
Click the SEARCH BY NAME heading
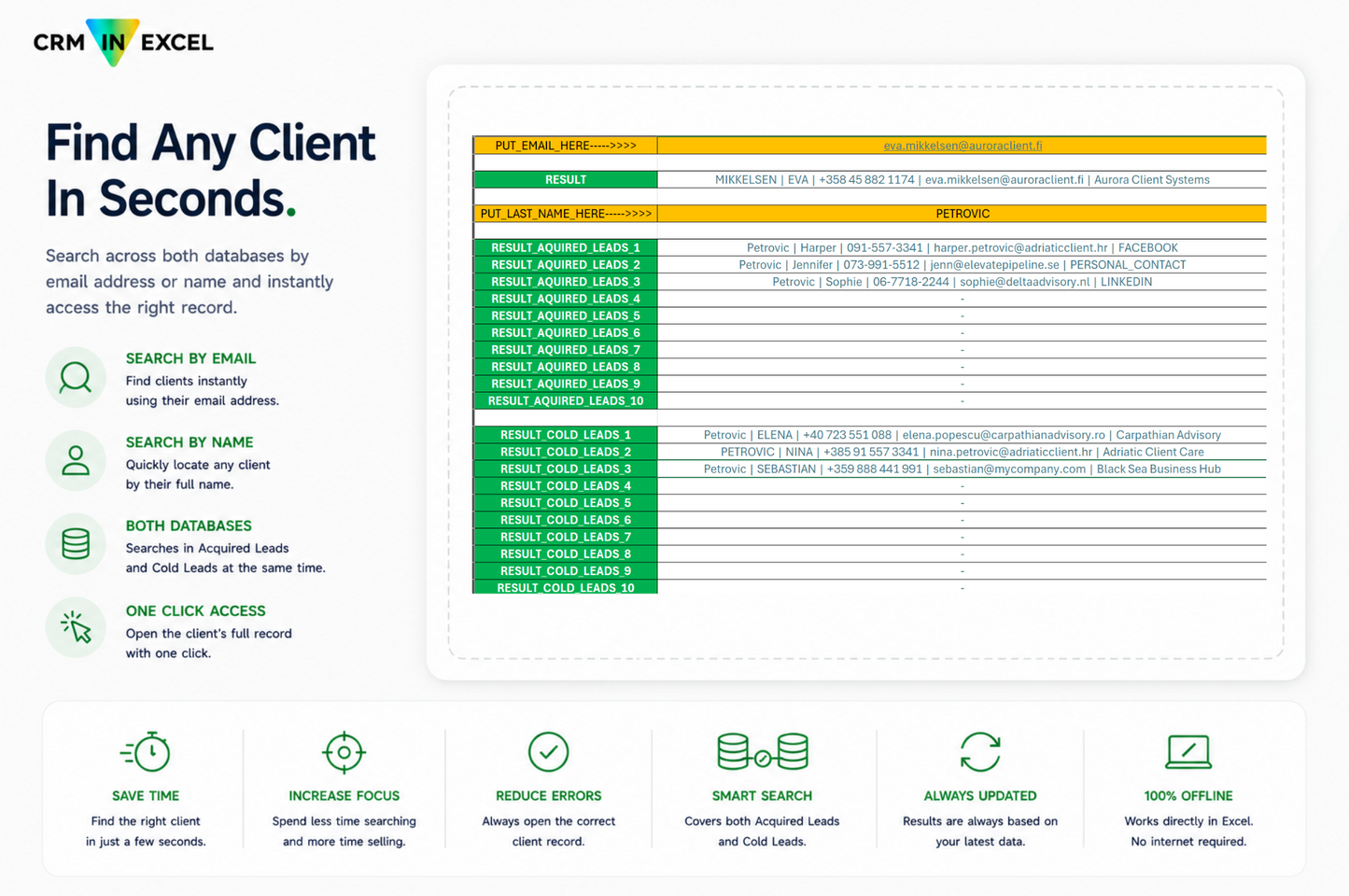[190, 442]
